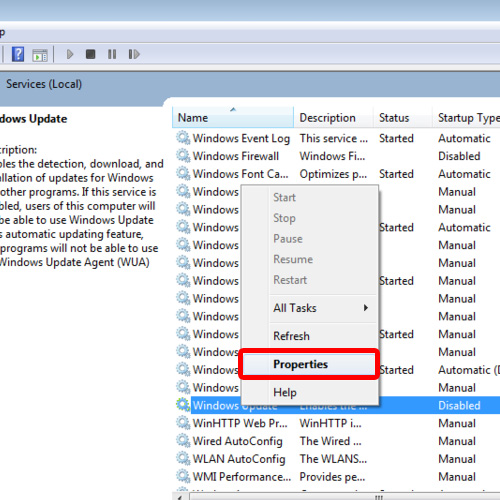
Task: Select Refresh from the context menu
Action: coord(309,336)
